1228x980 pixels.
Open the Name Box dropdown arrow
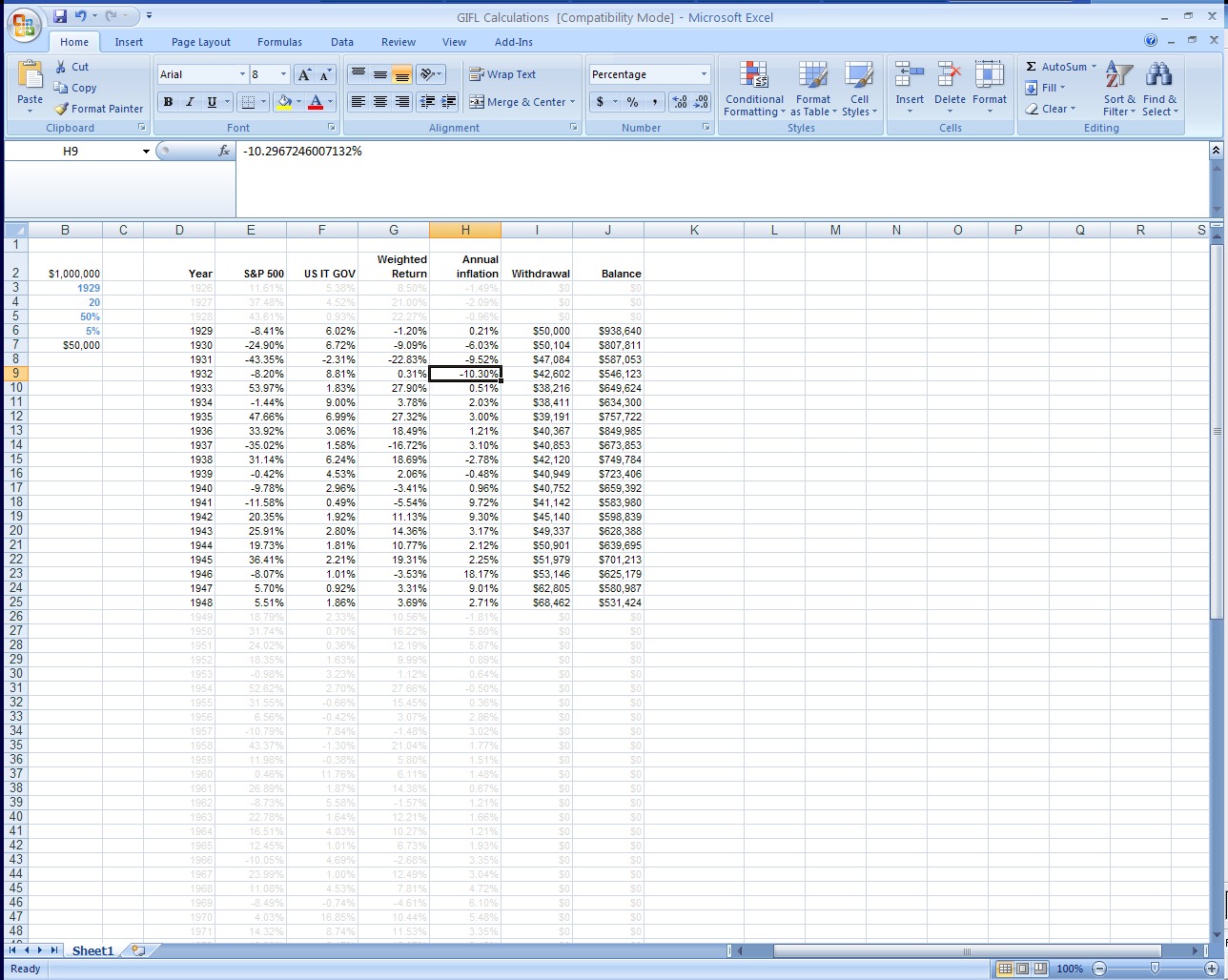point(146,152)
